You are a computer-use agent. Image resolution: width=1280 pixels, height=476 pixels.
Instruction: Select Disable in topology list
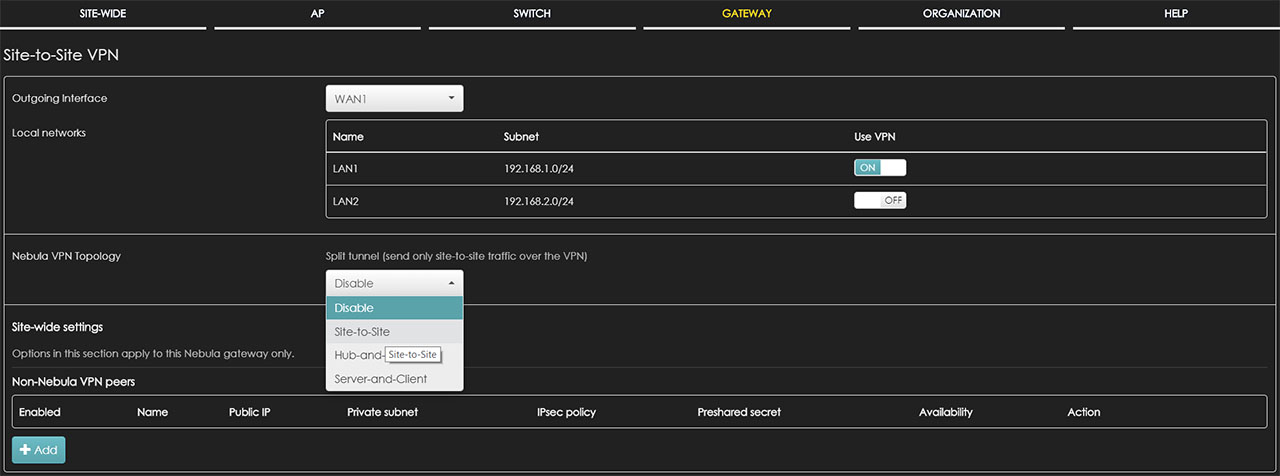click(x=394, y=308)
